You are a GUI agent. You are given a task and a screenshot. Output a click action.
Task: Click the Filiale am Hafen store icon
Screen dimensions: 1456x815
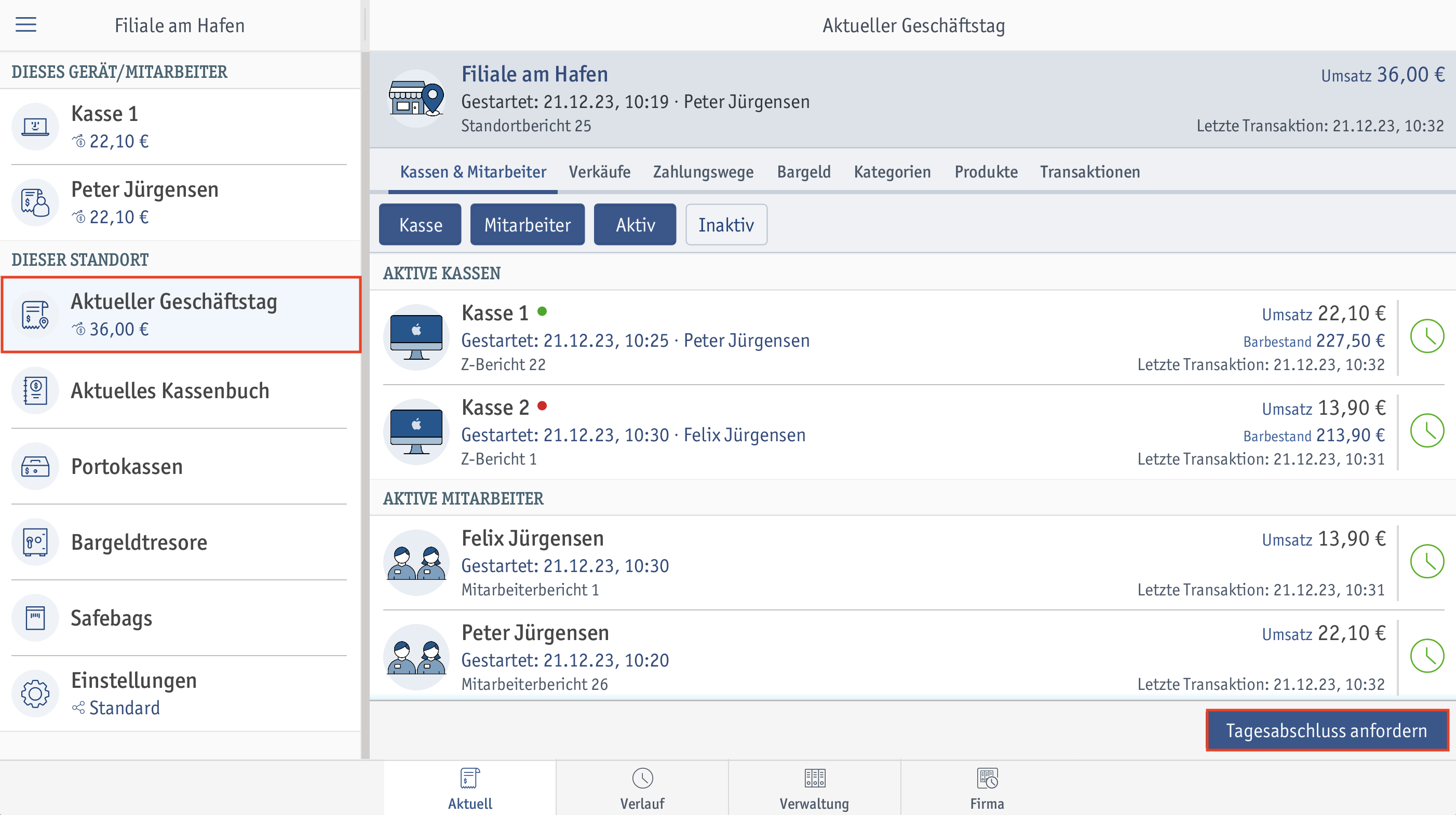click(x=416, y=99)
